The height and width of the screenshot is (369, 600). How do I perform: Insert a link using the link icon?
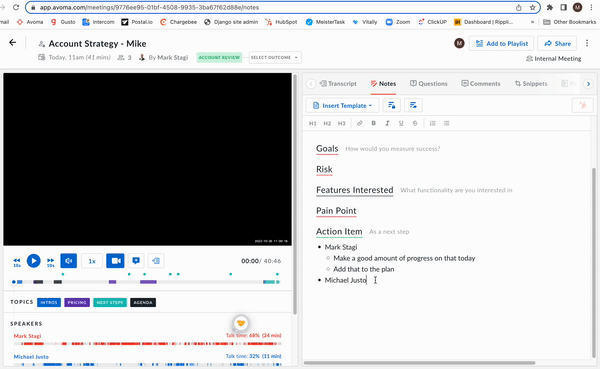click(x=359, y=123)
